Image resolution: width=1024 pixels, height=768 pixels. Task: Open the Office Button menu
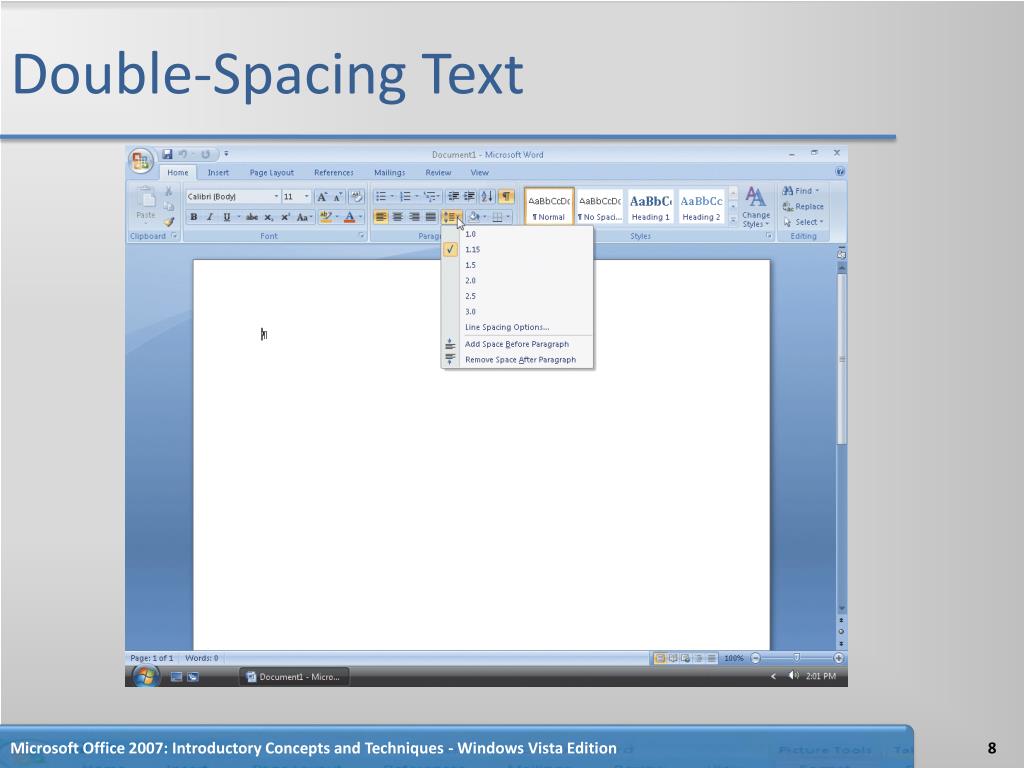[x=140, y=161]
